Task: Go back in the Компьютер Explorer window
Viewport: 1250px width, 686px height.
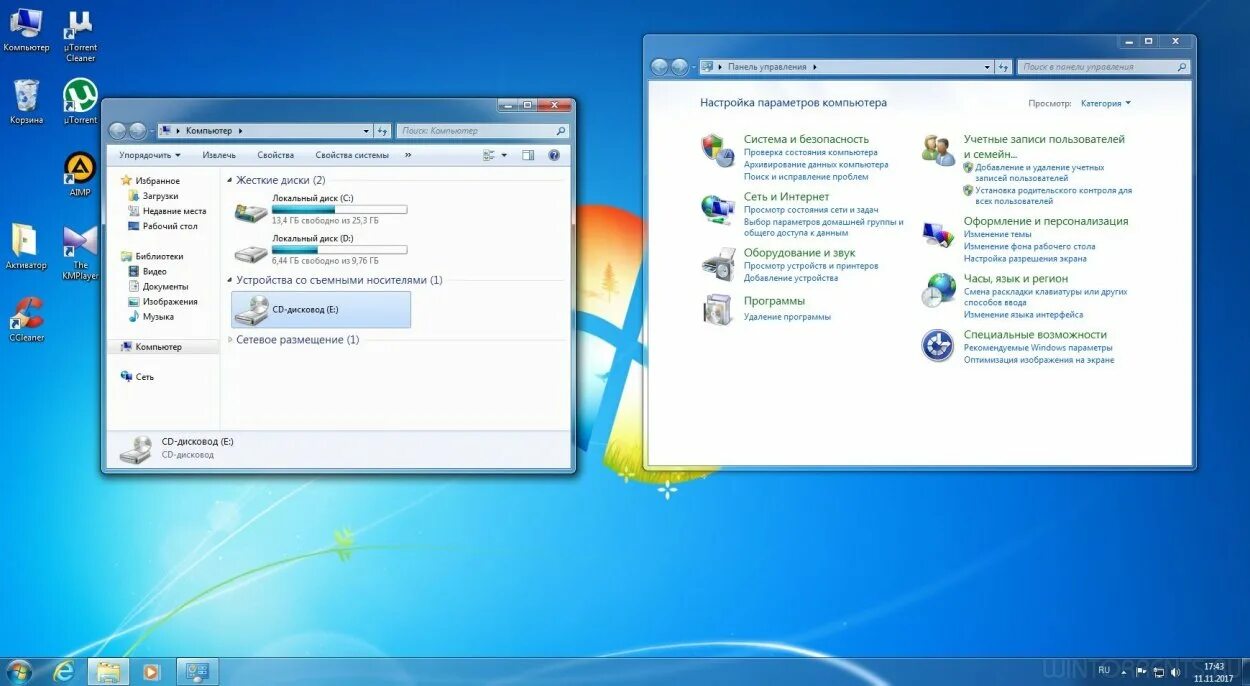Action: coord(117,131)
